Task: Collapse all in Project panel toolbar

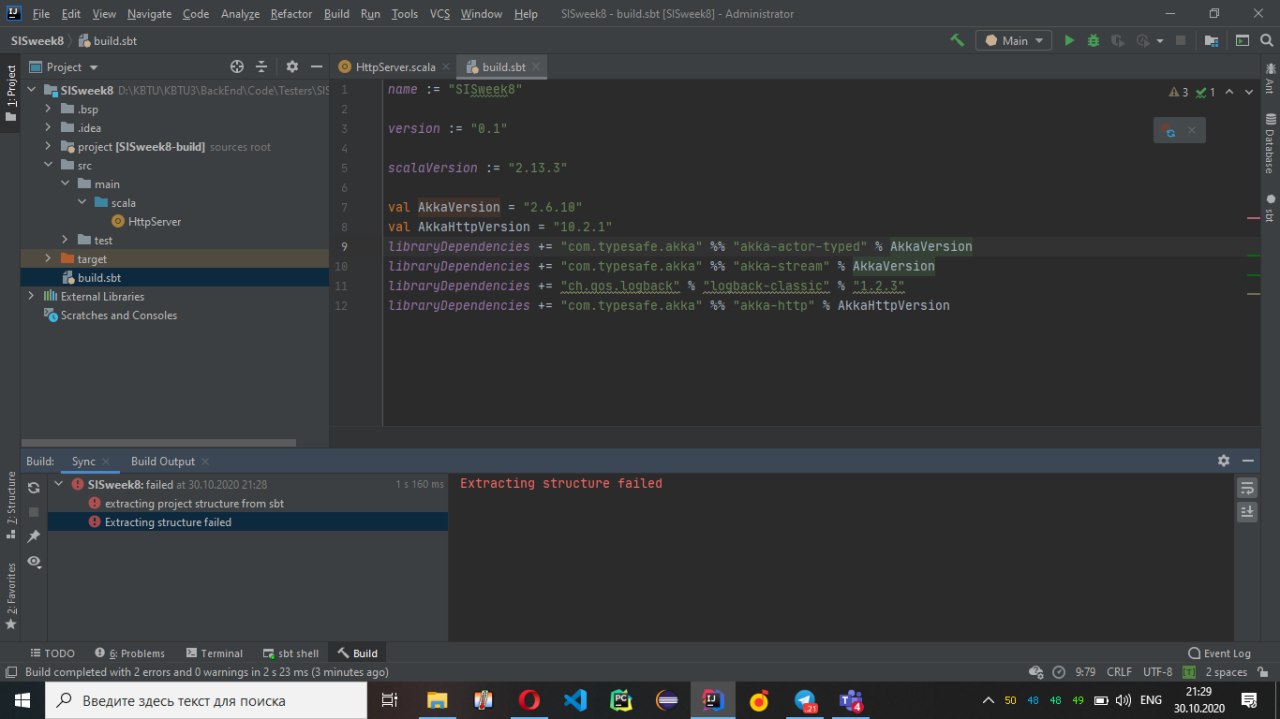Action: click(262, 67)
